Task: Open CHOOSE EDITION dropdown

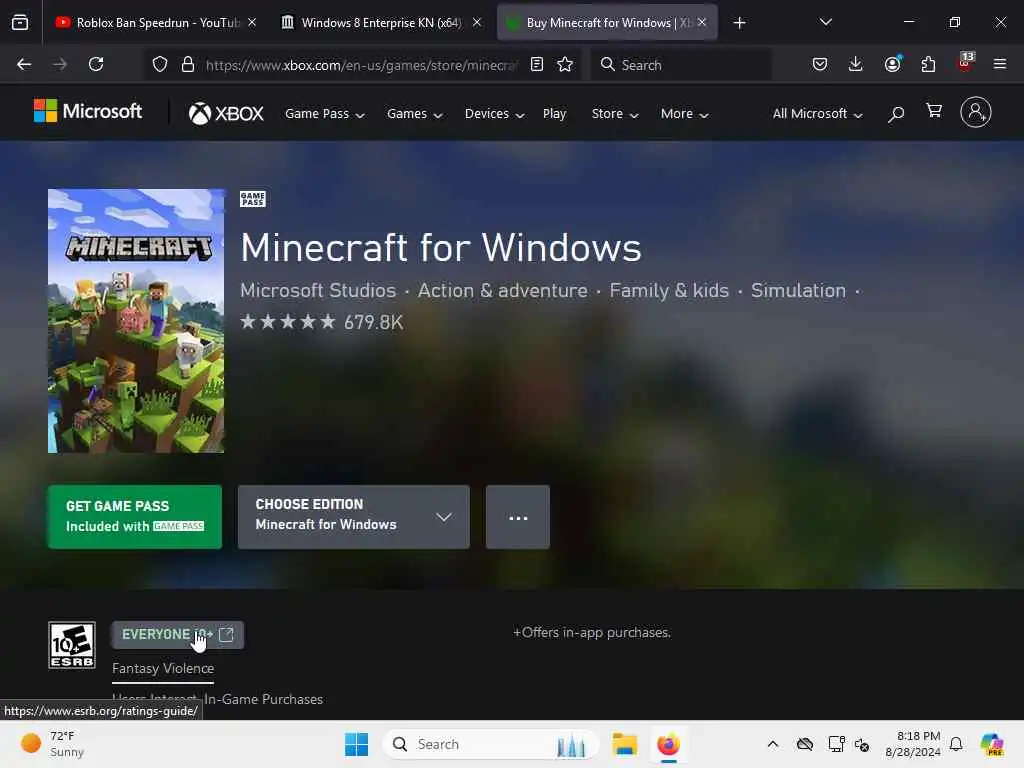Action: 353,517
